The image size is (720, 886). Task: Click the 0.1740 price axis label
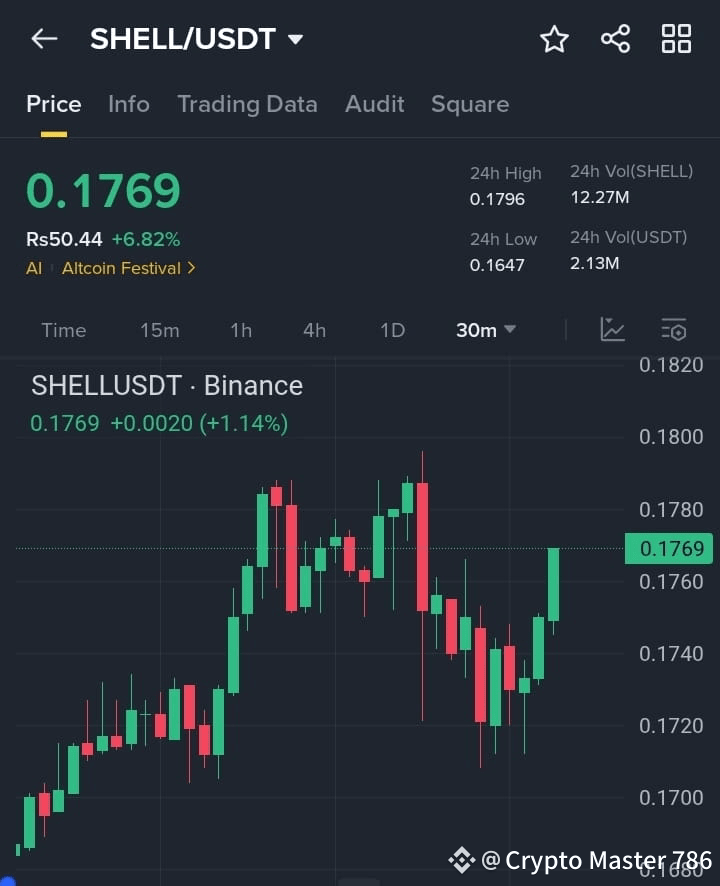pyautogui.click(x=671, y=654)
